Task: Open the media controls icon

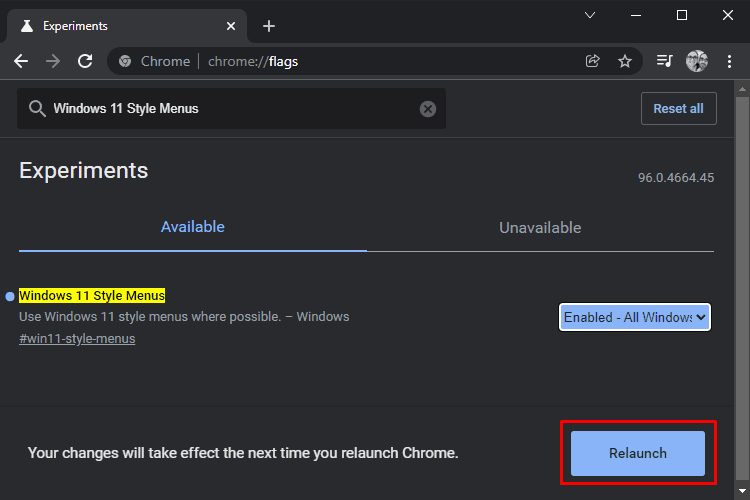Action: (x=664, y=61)
